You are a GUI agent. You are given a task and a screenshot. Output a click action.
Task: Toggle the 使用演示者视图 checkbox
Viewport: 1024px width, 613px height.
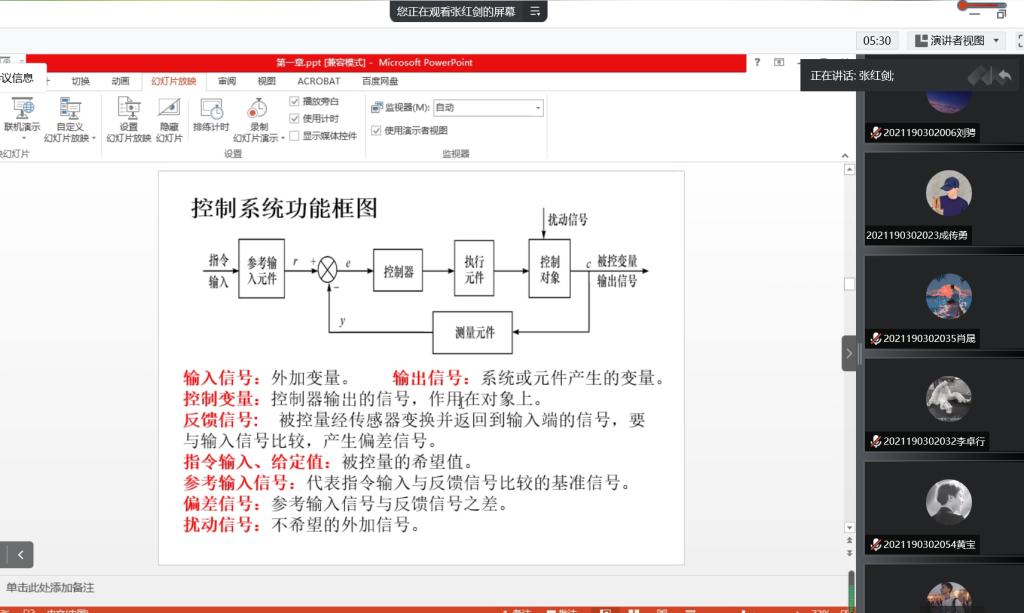[376, 130]
